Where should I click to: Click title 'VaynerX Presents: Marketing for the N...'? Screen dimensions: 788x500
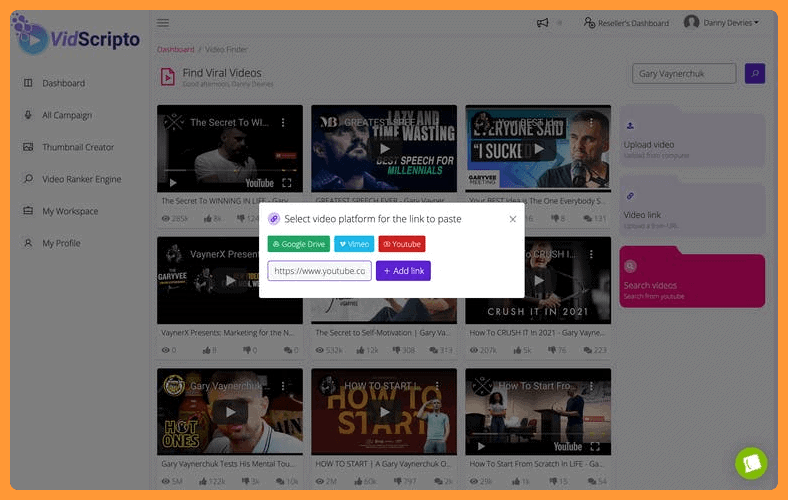(x=228, y=333)
